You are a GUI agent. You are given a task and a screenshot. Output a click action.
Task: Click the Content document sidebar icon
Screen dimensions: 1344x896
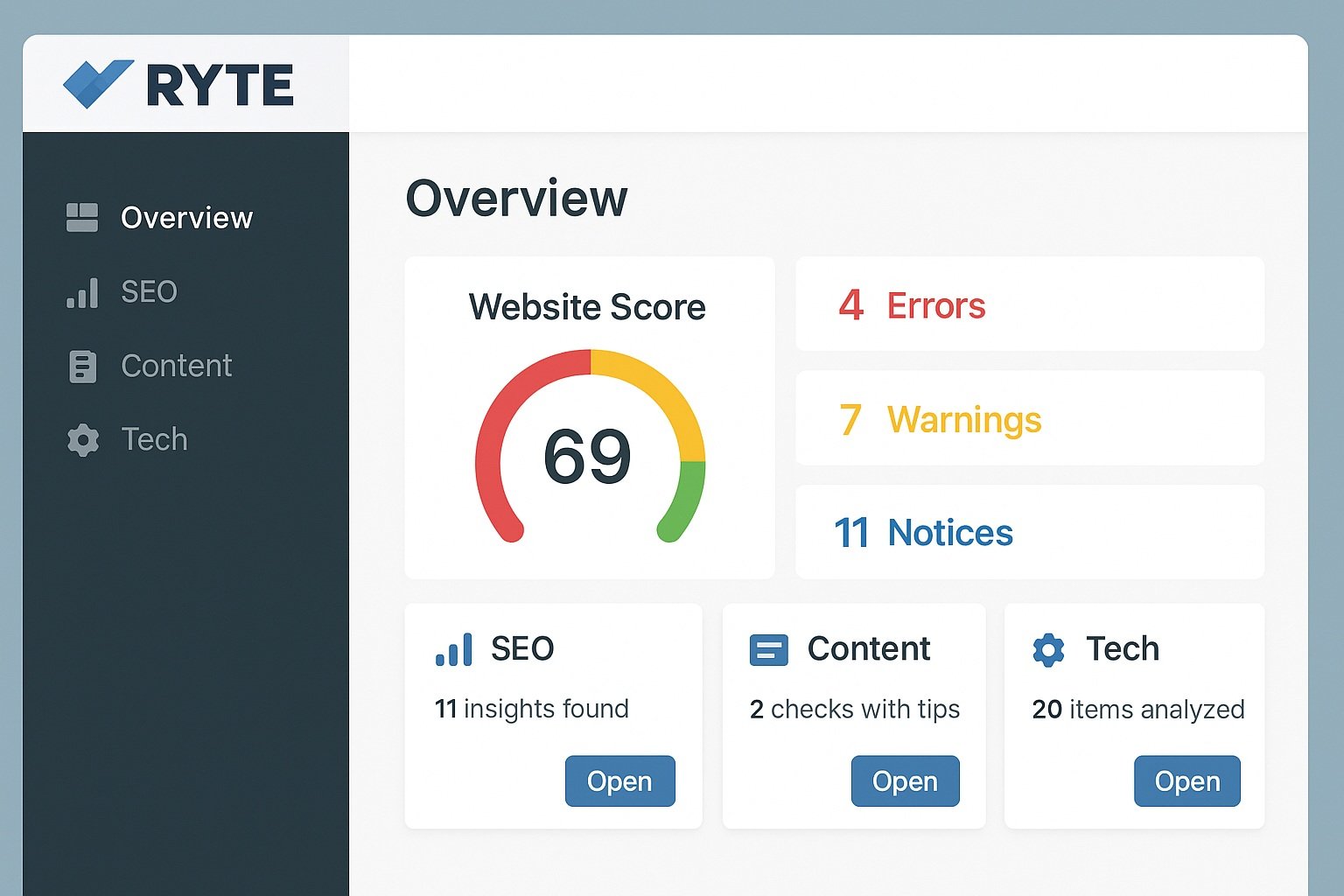click(x=82, y=366)
